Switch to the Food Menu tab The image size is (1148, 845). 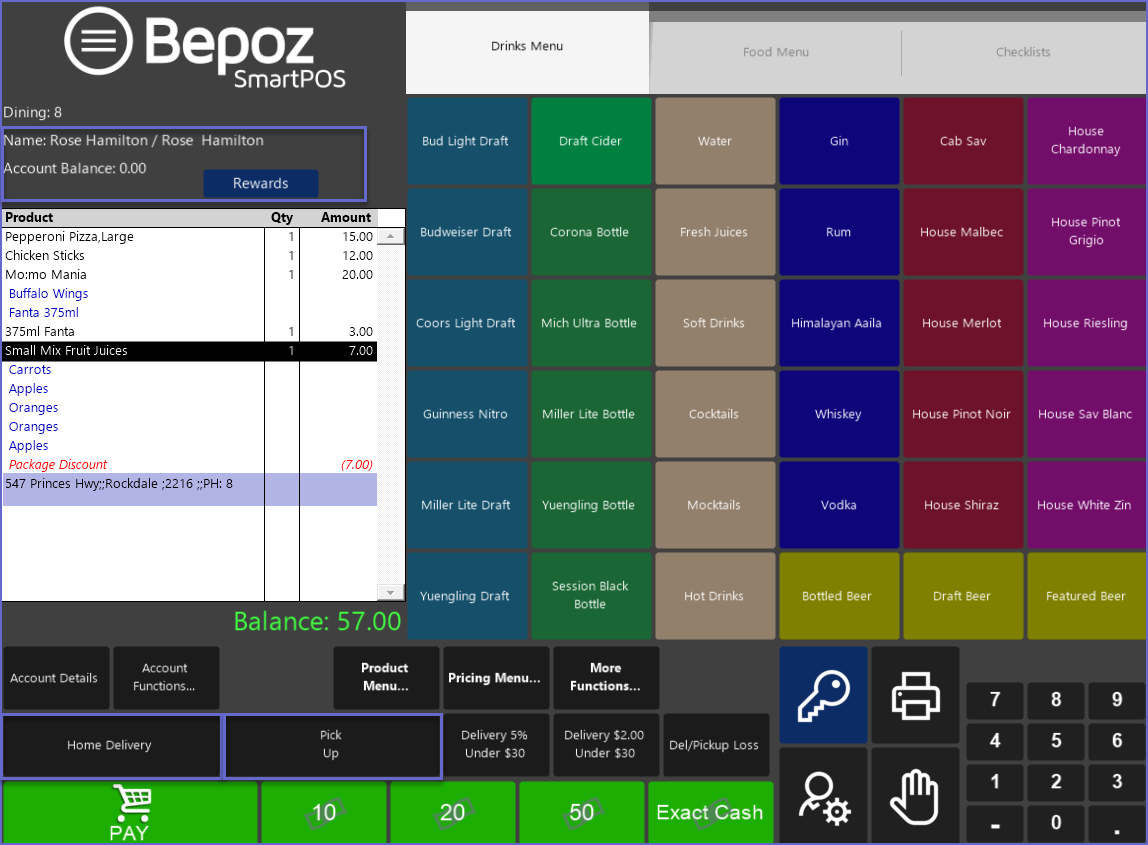775,52
